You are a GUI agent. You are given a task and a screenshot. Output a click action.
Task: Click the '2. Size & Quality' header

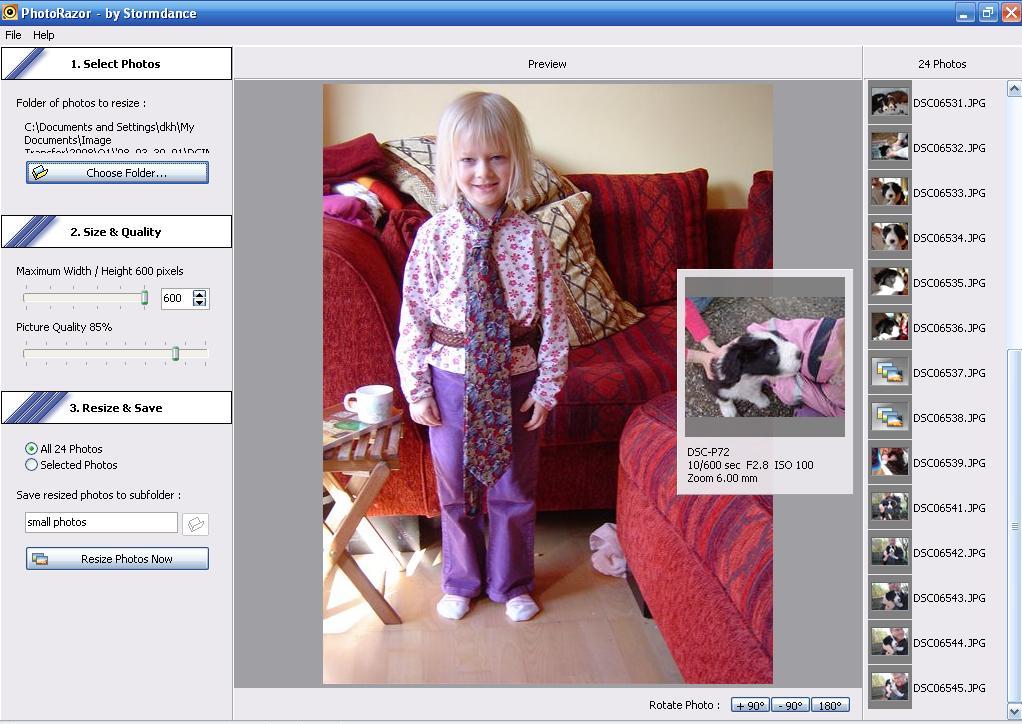click(116, 232)
